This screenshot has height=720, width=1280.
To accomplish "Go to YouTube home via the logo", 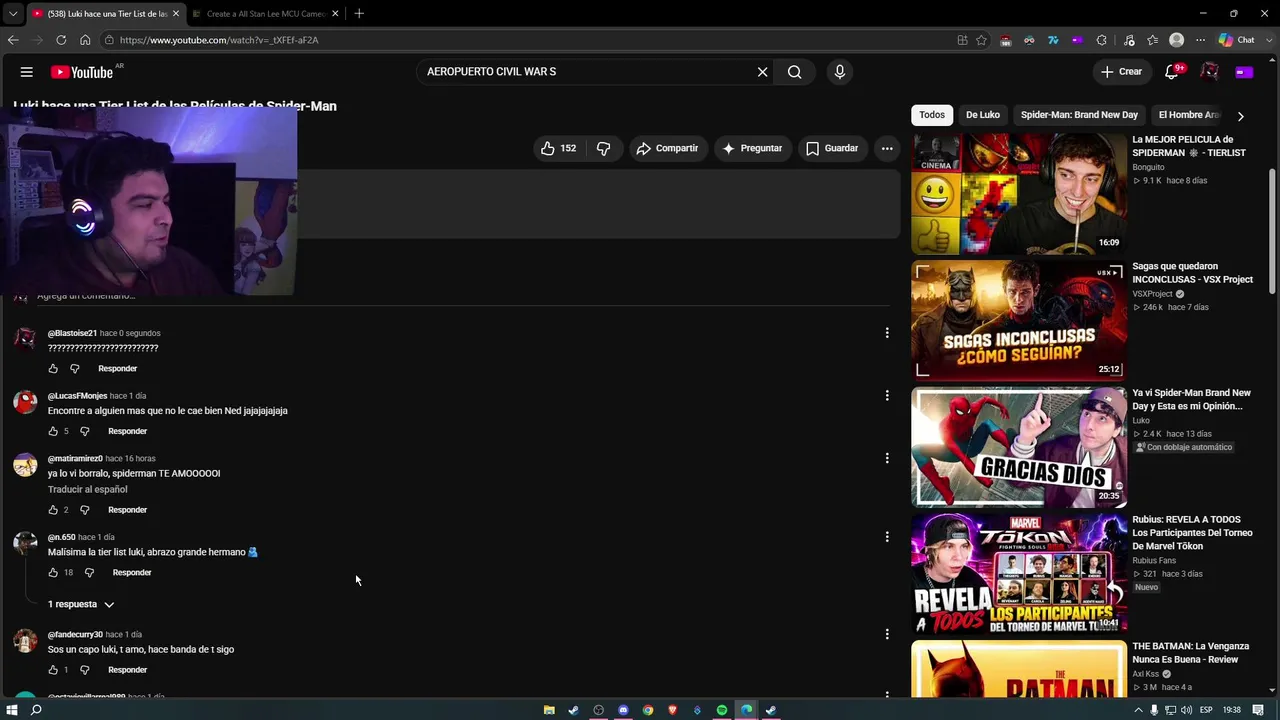I will (x=82, y=72).
